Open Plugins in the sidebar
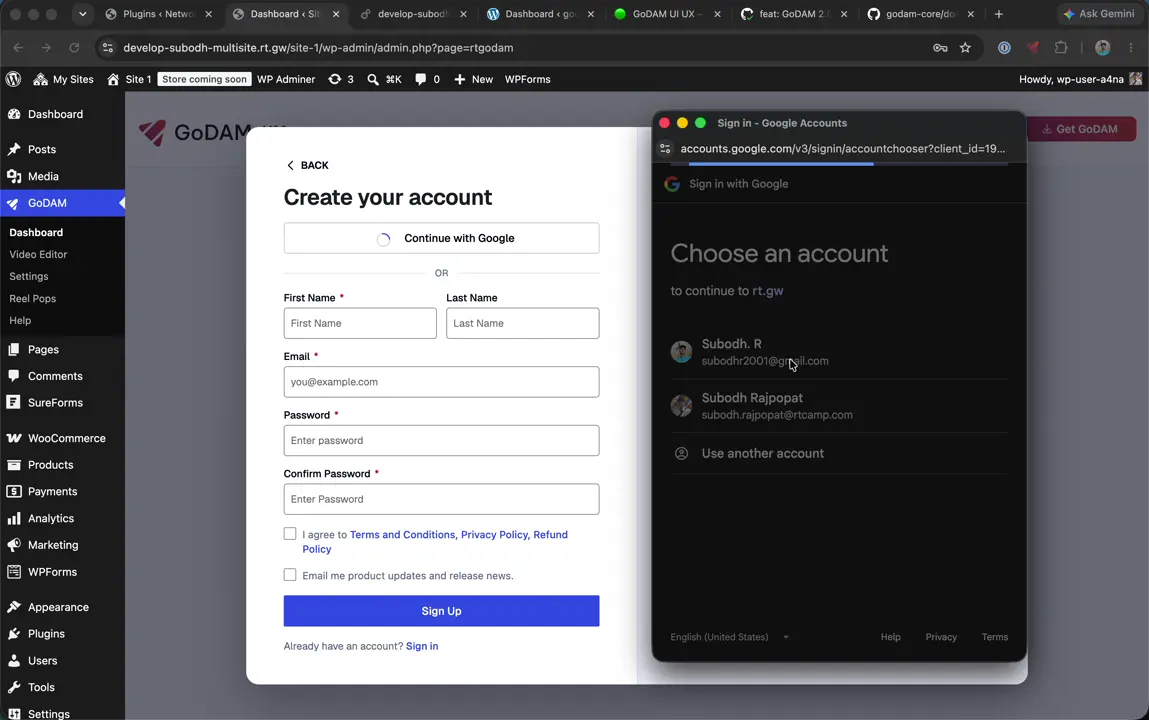Viewport: 1149px width, 720px height. click(46, 634)
